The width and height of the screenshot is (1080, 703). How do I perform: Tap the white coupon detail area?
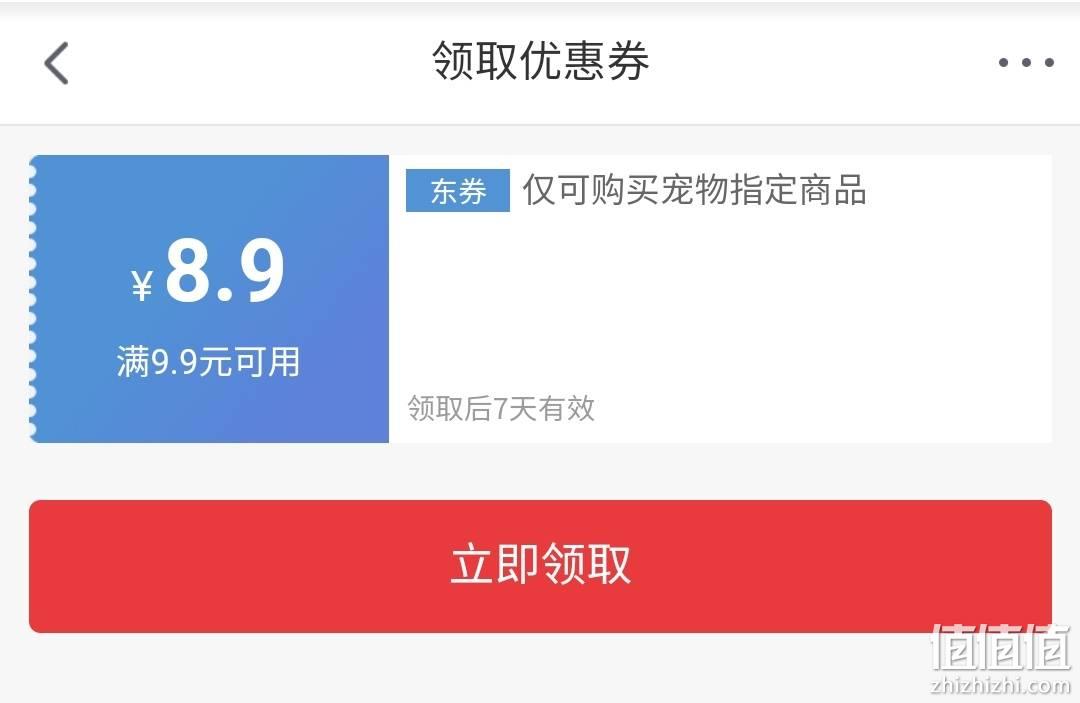[x=720, y=299]
